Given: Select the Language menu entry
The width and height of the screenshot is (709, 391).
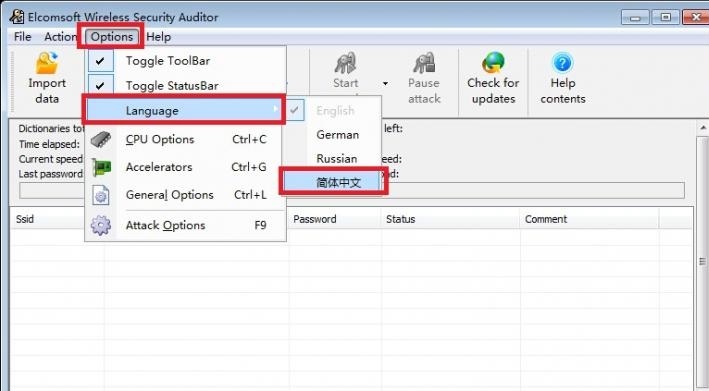Looking at the screenshot, I should [184, 110].
